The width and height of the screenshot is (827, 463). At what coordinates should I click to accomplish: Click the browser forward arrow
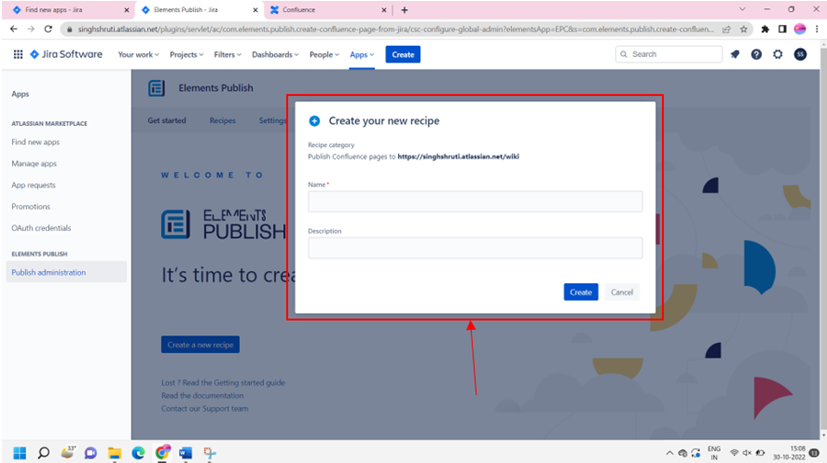point(31,29)
